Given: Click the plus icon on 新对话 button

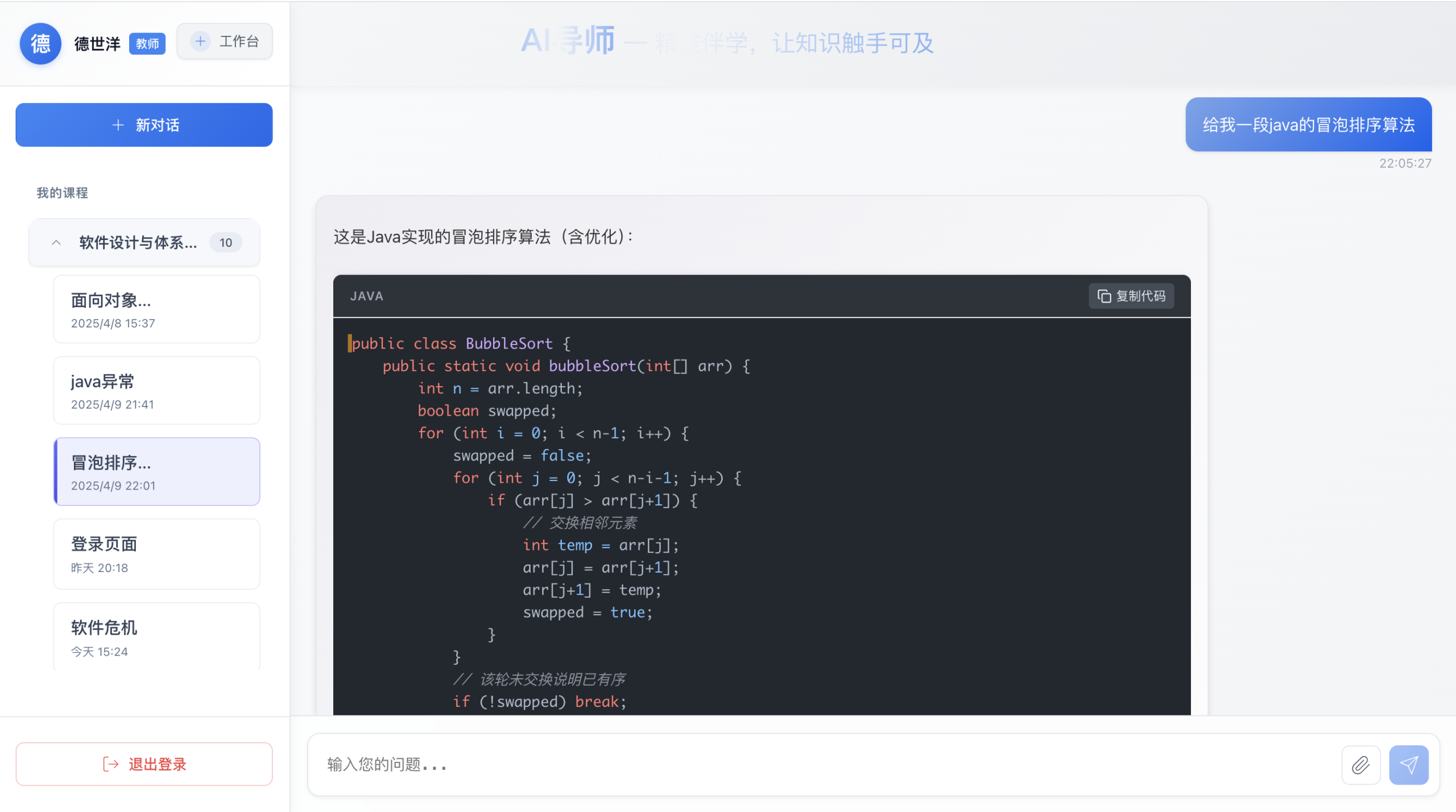Looking at the screenshot, I should tap(118, 125).
